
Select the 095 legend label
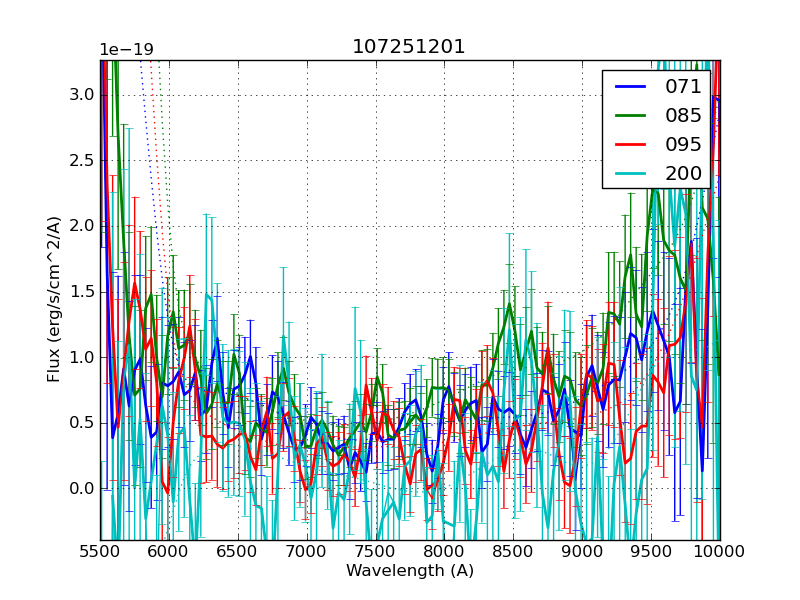tap(683, 145)
